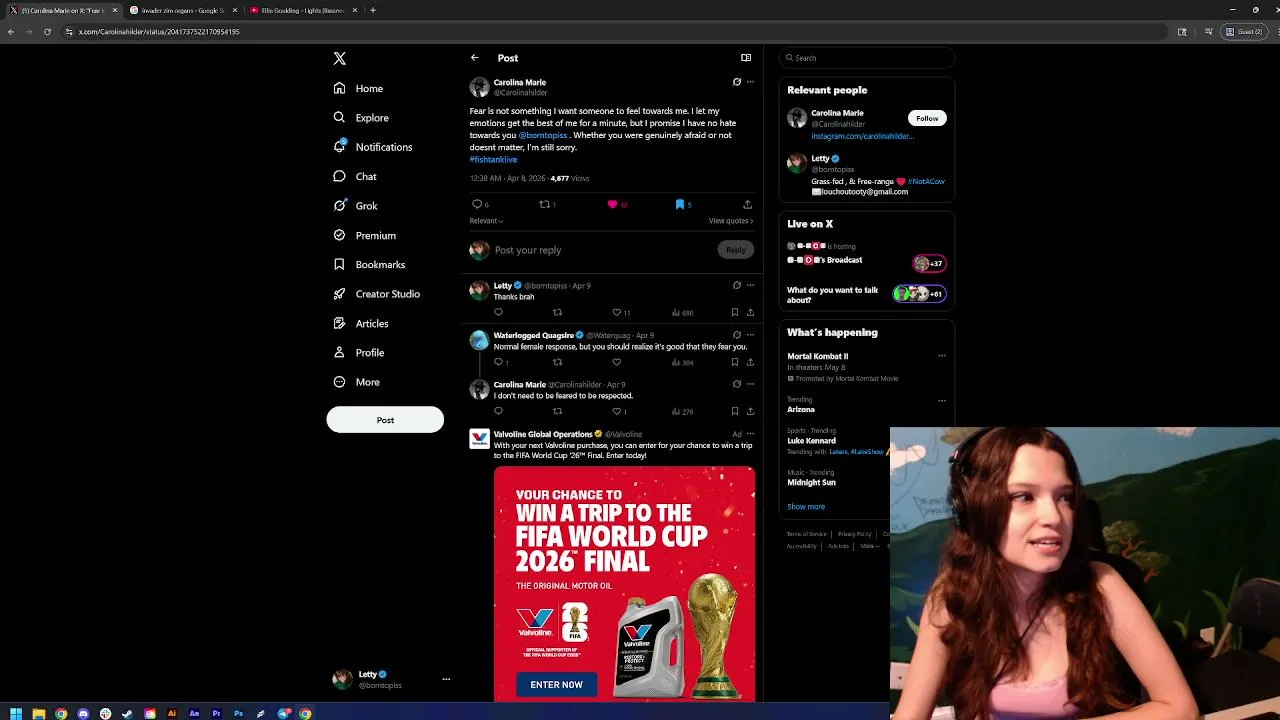The height and width of the screenshot is (720, 1280).
Task: Open Chat from the sidebar
Action: click(x=355, y=176)
